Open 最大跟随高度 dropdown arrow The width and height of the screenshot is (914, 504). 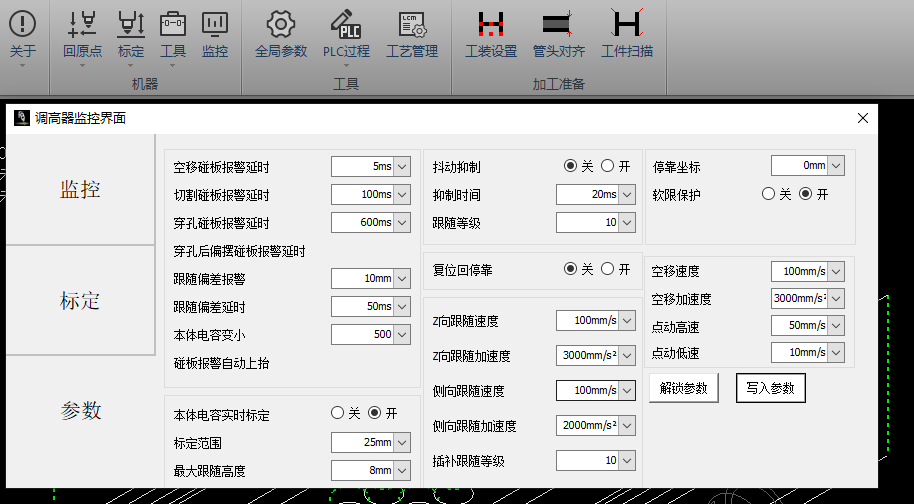[402, 470]
